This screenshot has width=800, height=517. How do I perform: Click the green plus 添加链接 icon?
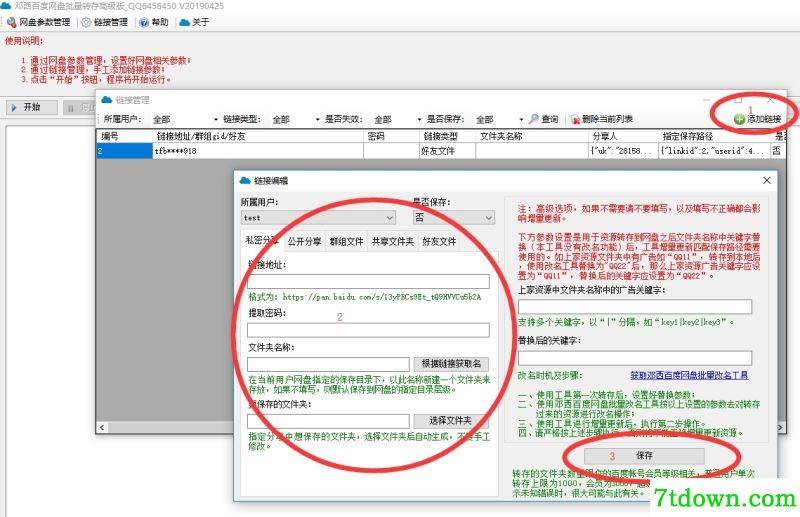739,119
